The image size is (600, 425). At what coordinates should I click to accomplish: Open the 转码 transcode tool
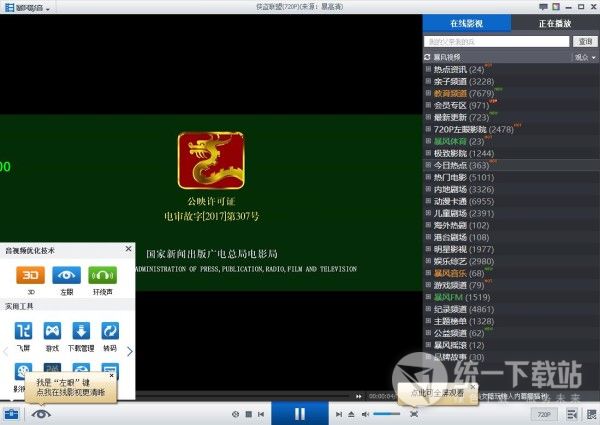(110, 331)
